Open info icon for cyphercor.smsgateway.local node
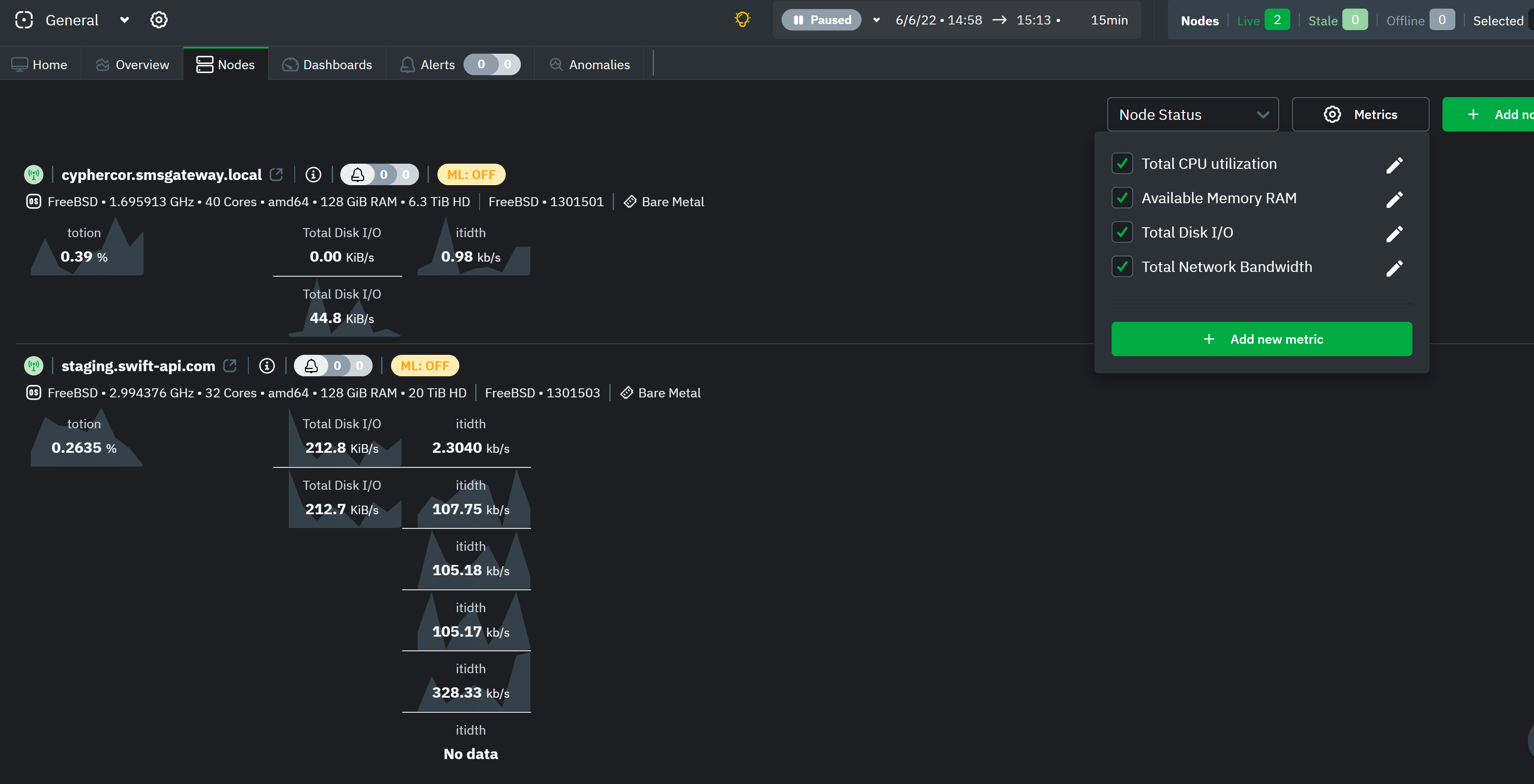 click(x=313, y=174)
